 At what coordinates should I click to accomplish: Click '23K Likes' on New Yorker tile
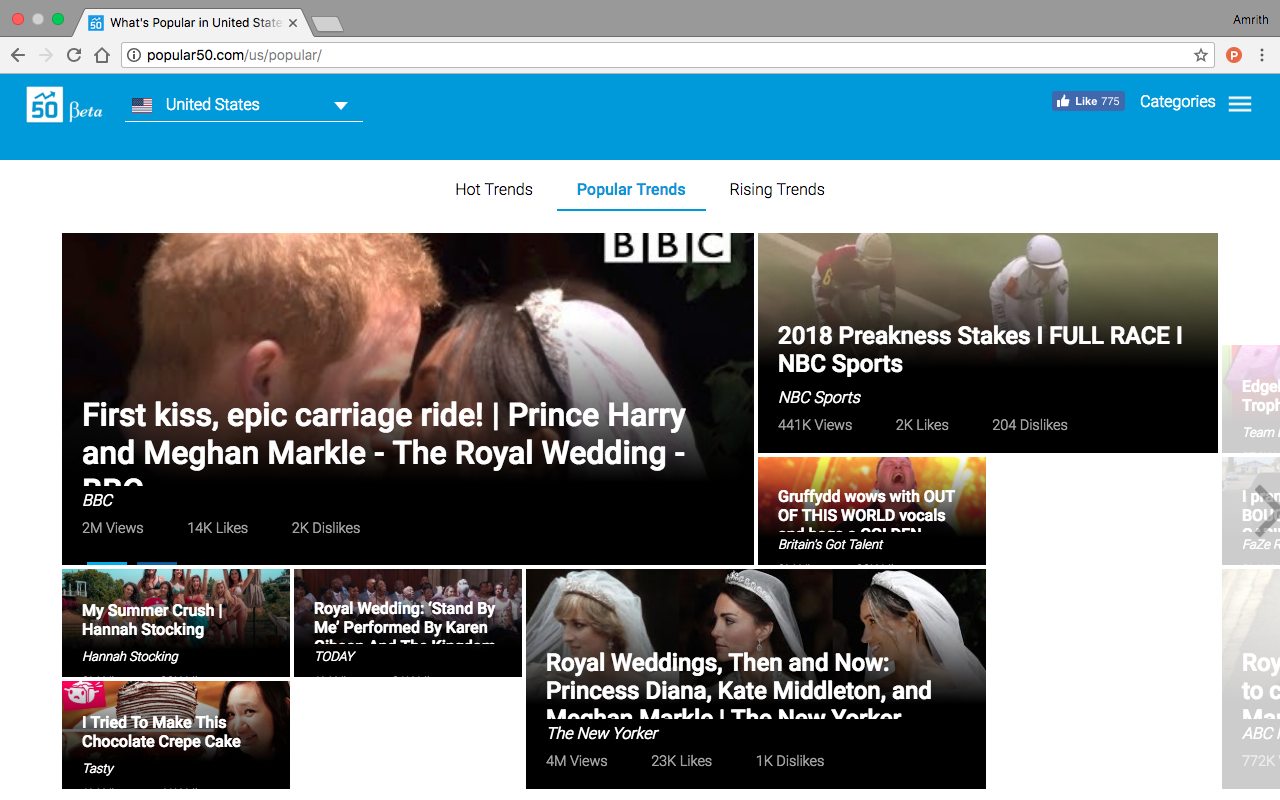point(681,761)
